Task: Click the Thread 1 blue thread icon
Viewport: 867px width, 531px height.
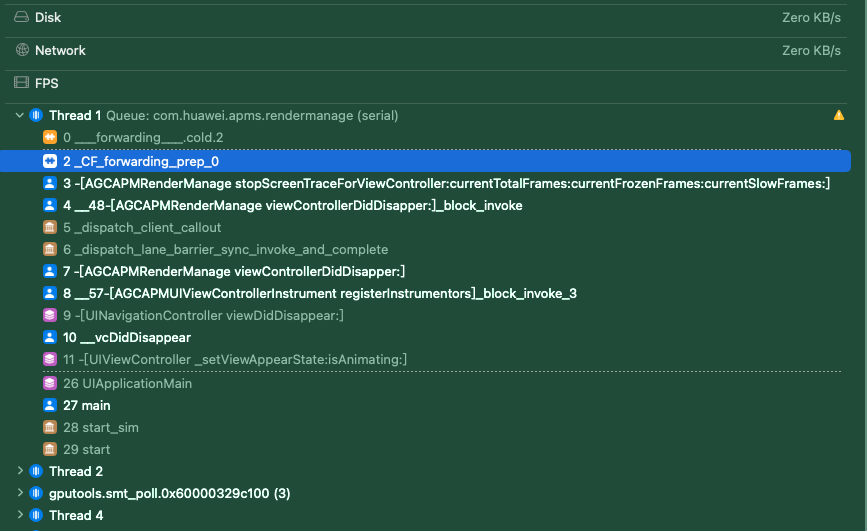Action: (36, 115)
